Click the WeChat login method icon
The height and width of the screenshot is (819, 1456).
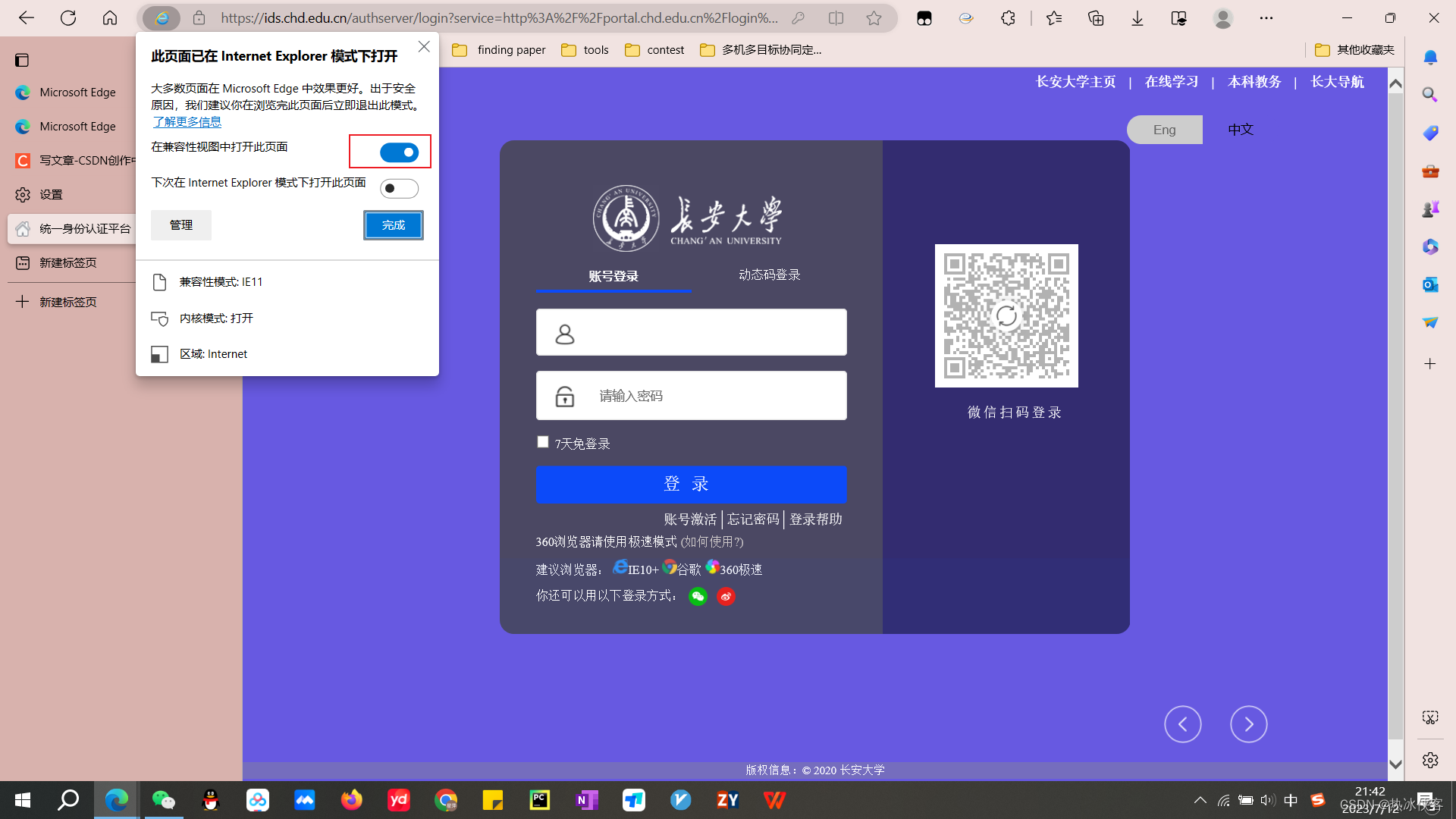[698, 597]
